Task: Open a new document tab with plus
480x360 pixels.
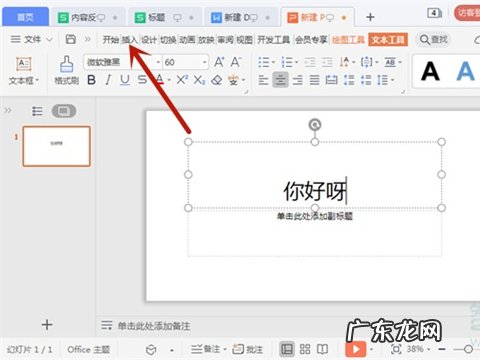Action: (x=370, y=17)
